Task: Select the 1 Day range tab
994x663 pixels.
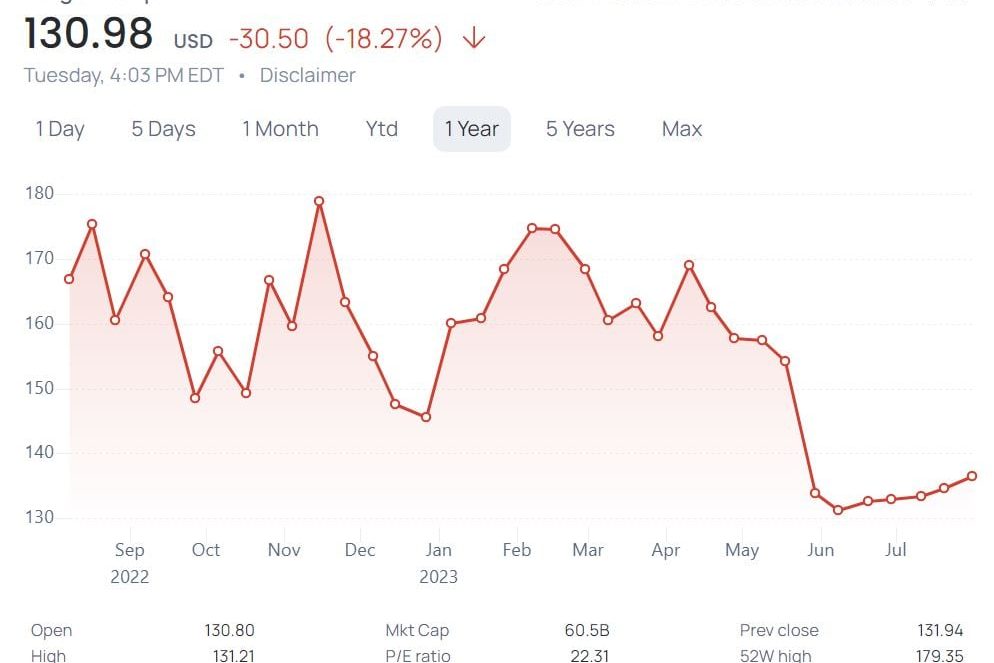Action: [60, 129]
